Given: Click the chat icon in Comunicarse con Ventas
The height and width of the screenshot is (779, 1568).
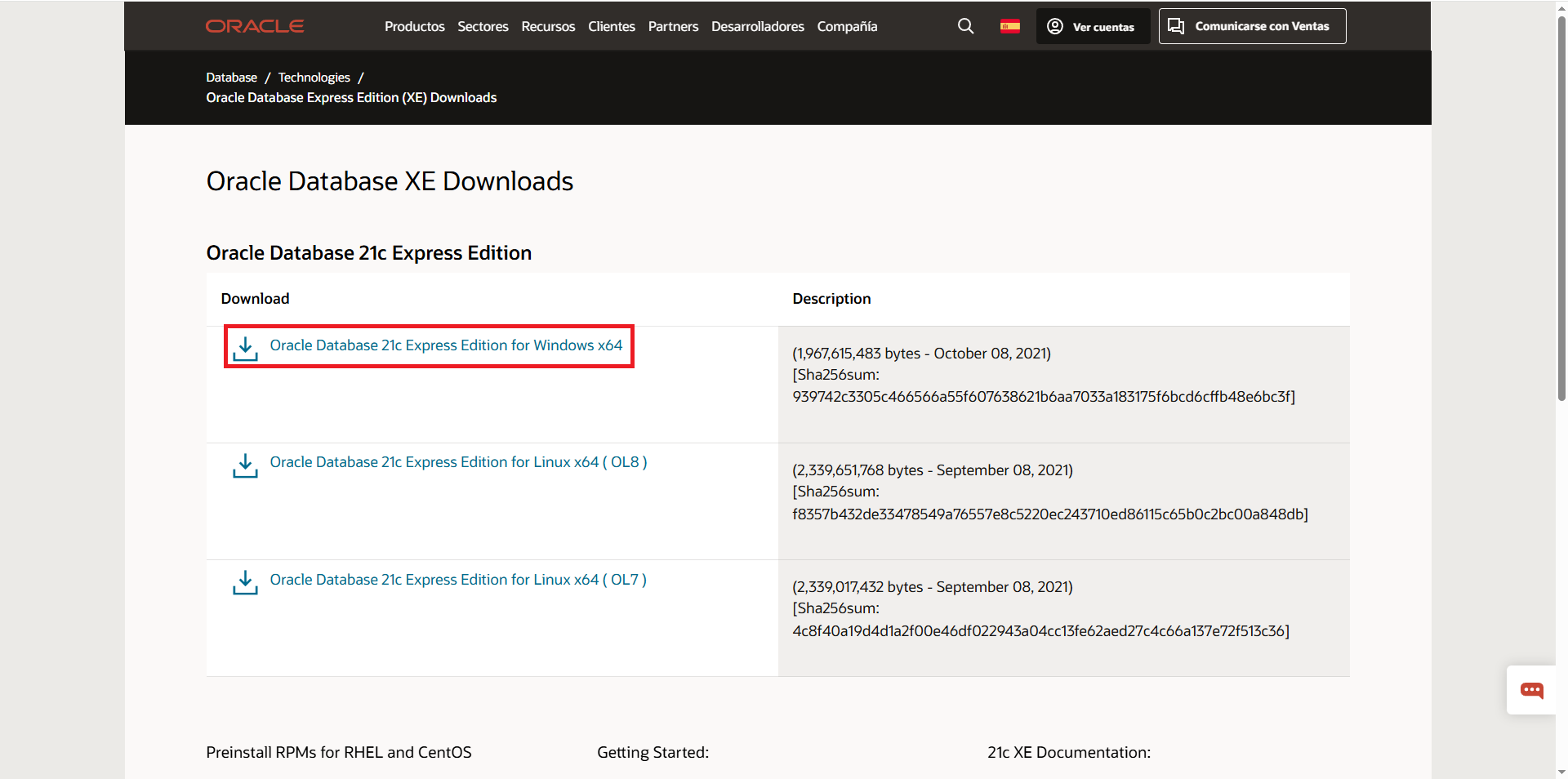Looking at the screenshot, I should [1176, 25].
